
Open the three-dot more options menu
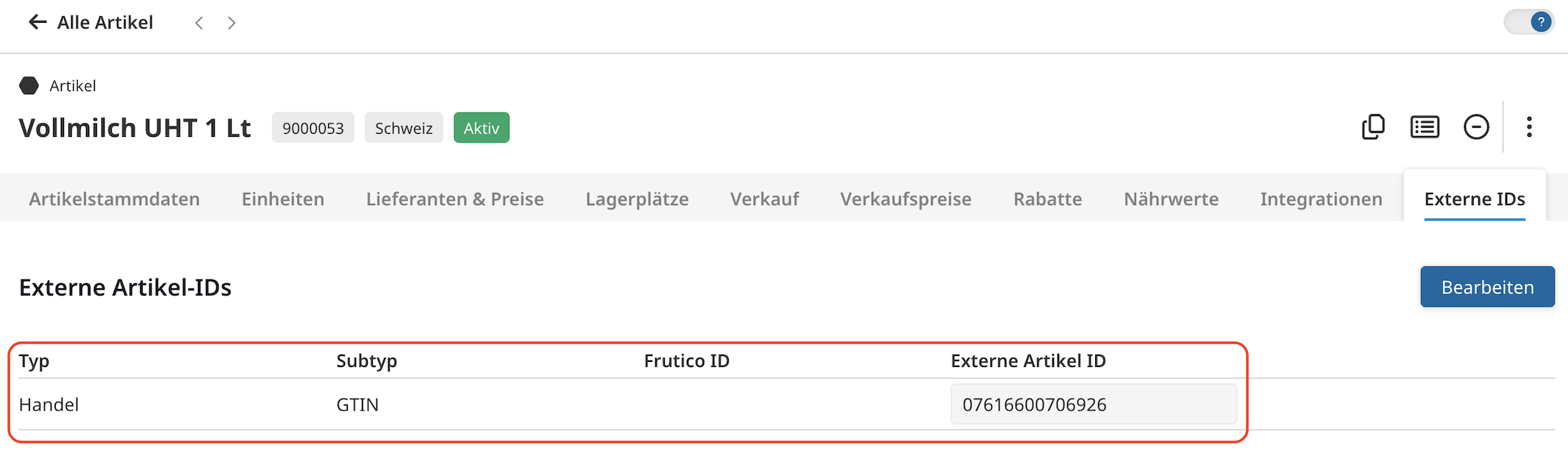click(1529, 127)
